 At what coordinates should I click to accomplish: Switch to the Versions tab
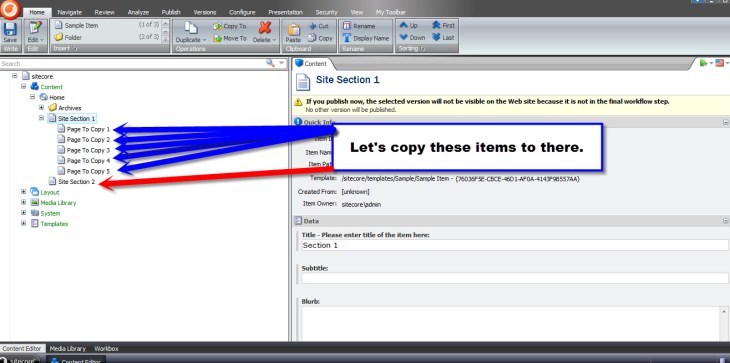(x=204, y=13)
